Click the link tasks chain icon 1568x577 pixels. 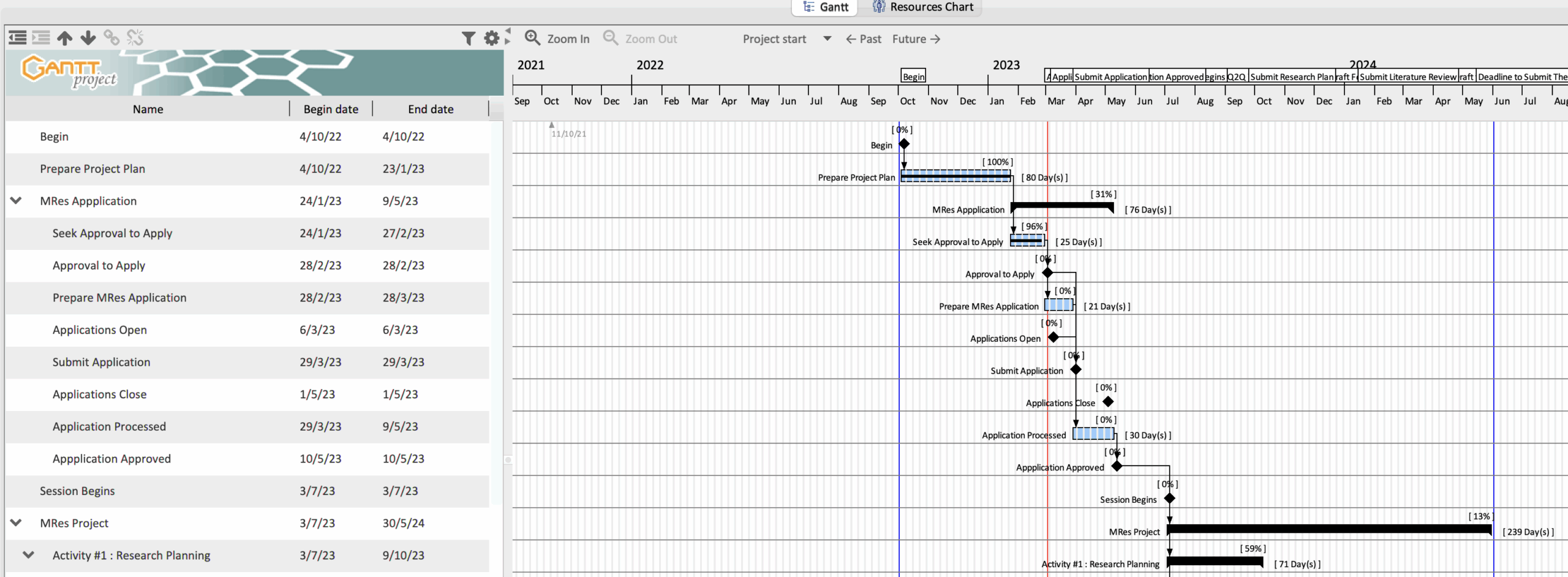111,38
